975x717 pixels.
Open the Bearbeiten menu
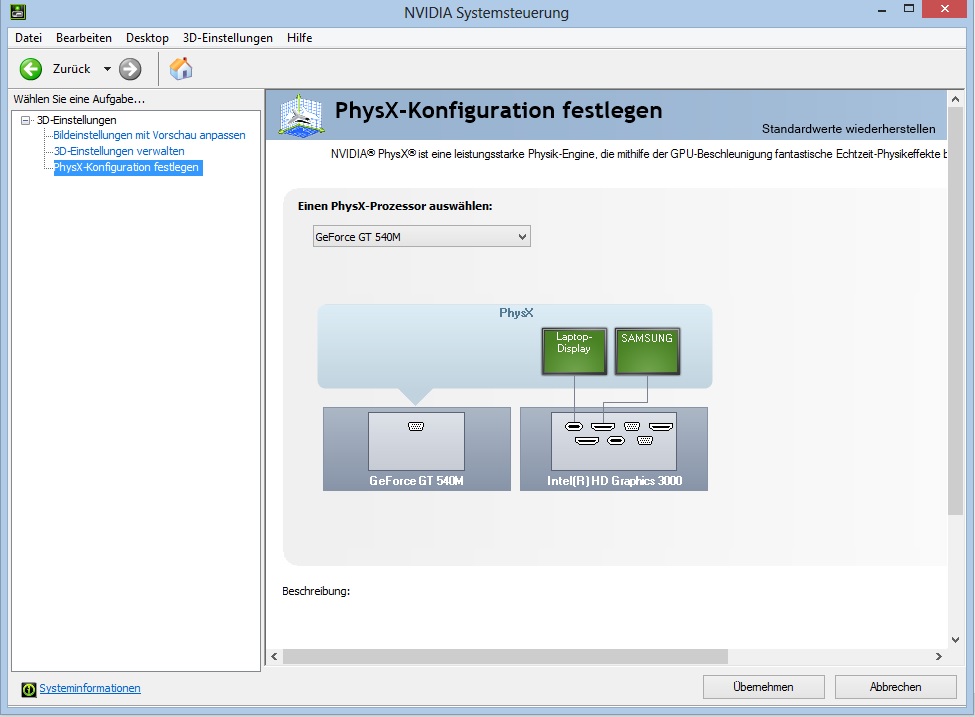84,38
